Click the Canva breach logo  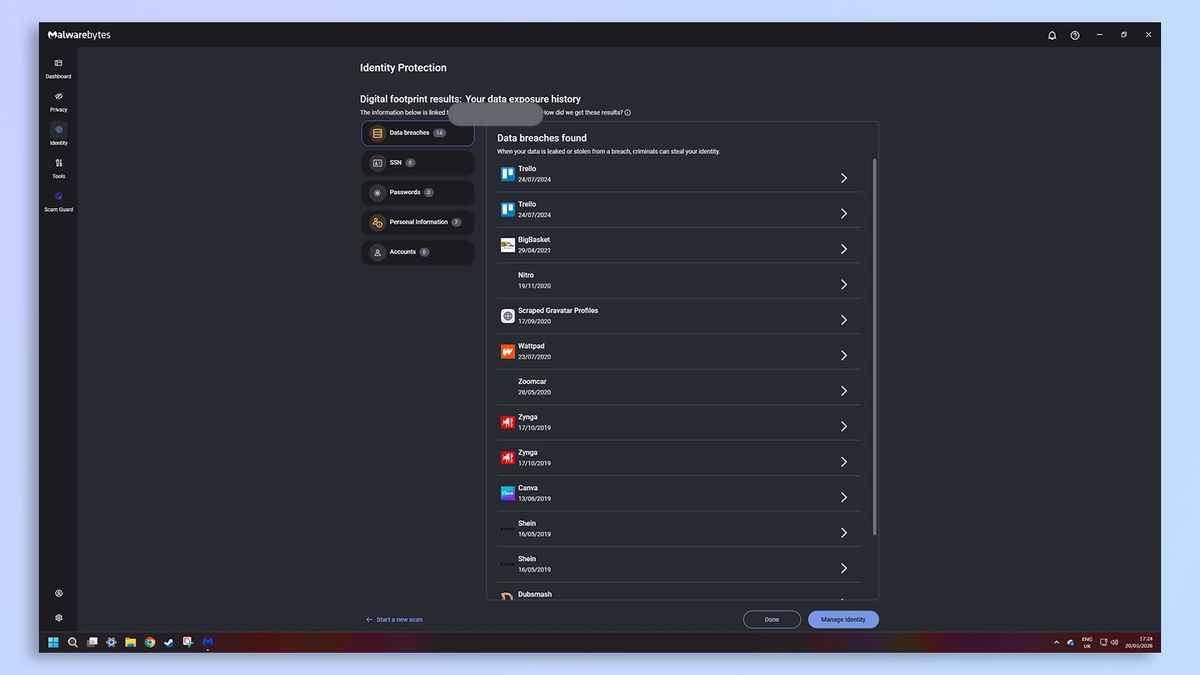pyautogui.click(x=507, y=493)
